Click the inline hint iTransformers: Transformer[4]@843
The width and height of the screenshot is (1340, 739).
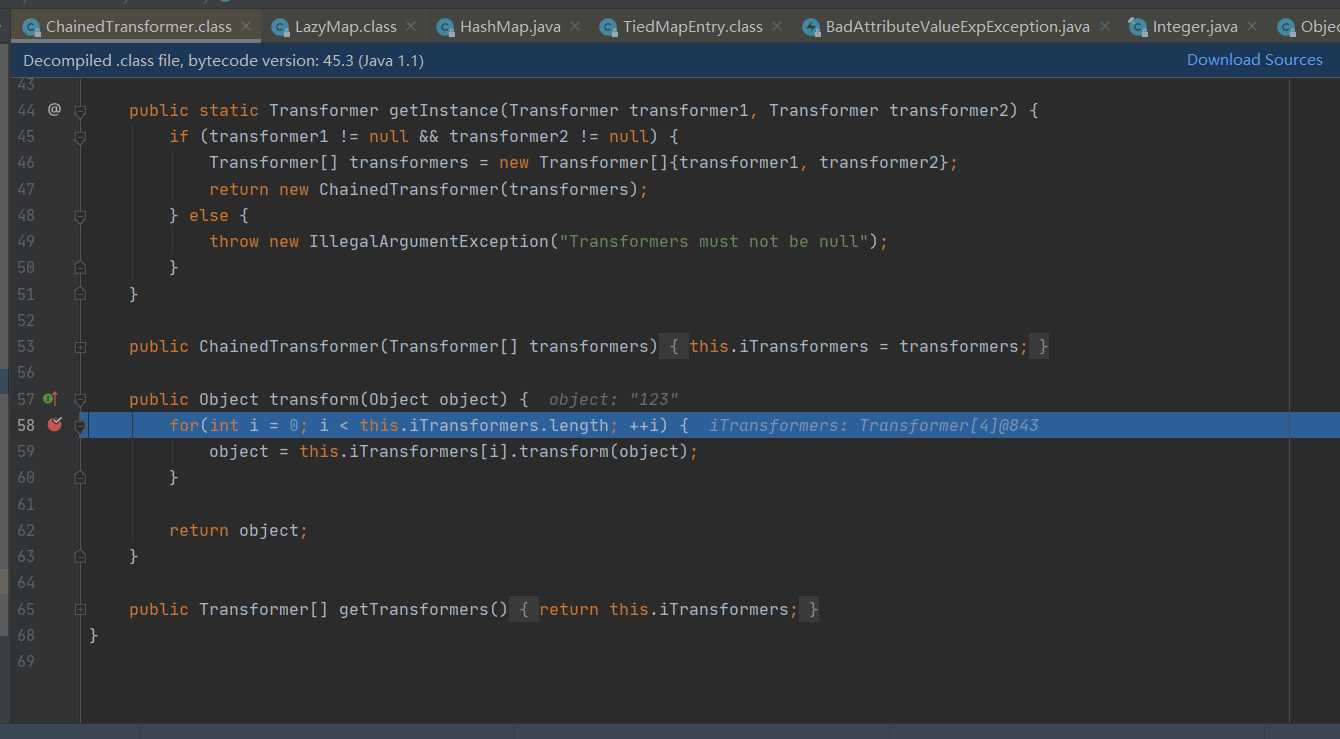point(874,426)
